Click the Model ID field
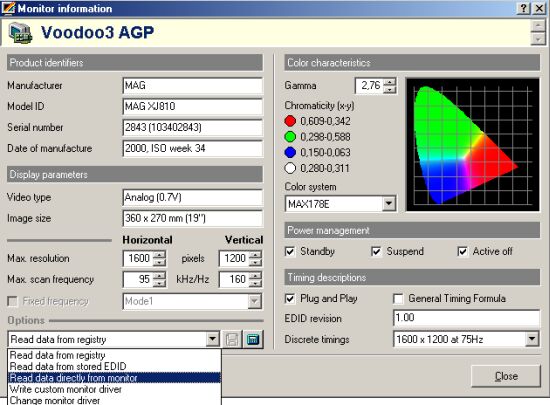The height and width of the screenshot is (405, 550). click(x=193, y=107)
